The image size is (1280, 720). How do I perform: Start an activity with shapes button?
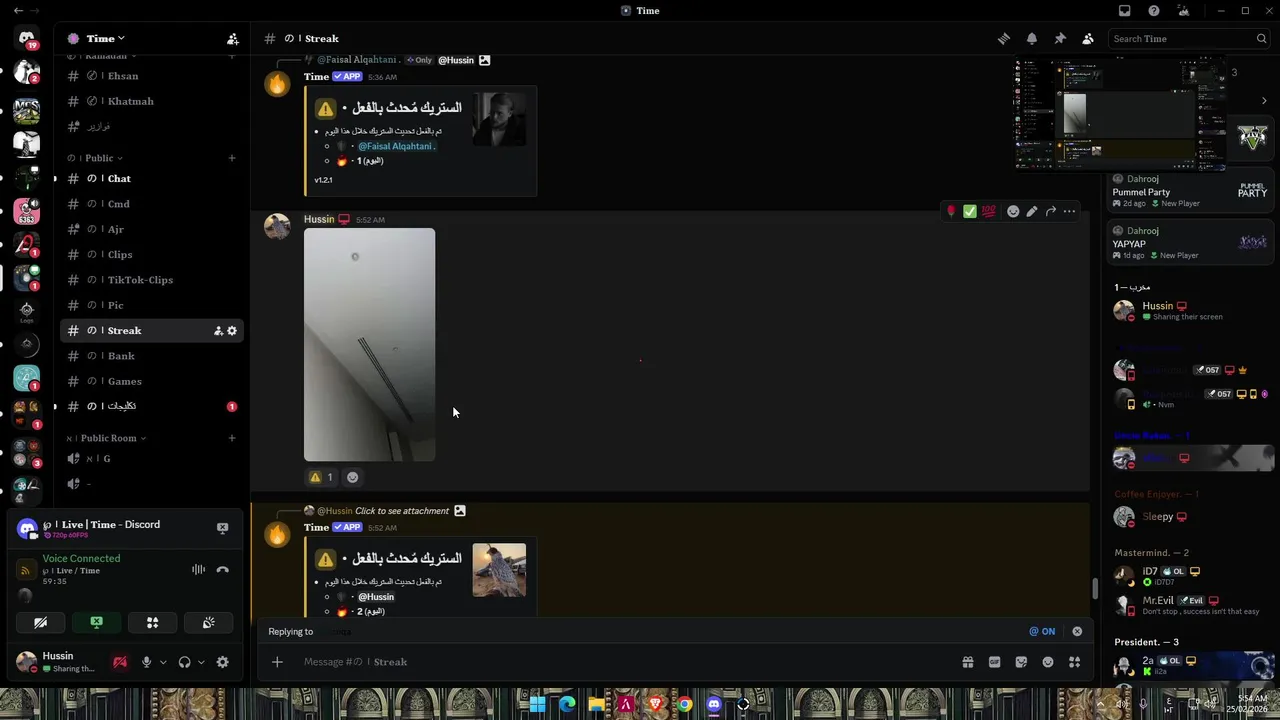[152, 622]
